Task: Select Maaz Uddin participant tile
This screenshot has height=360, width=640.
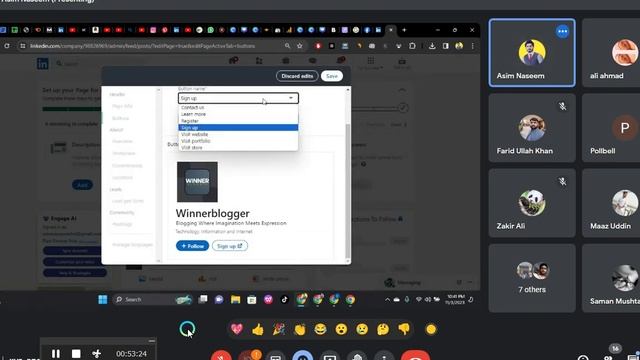Action: [611, 203]
